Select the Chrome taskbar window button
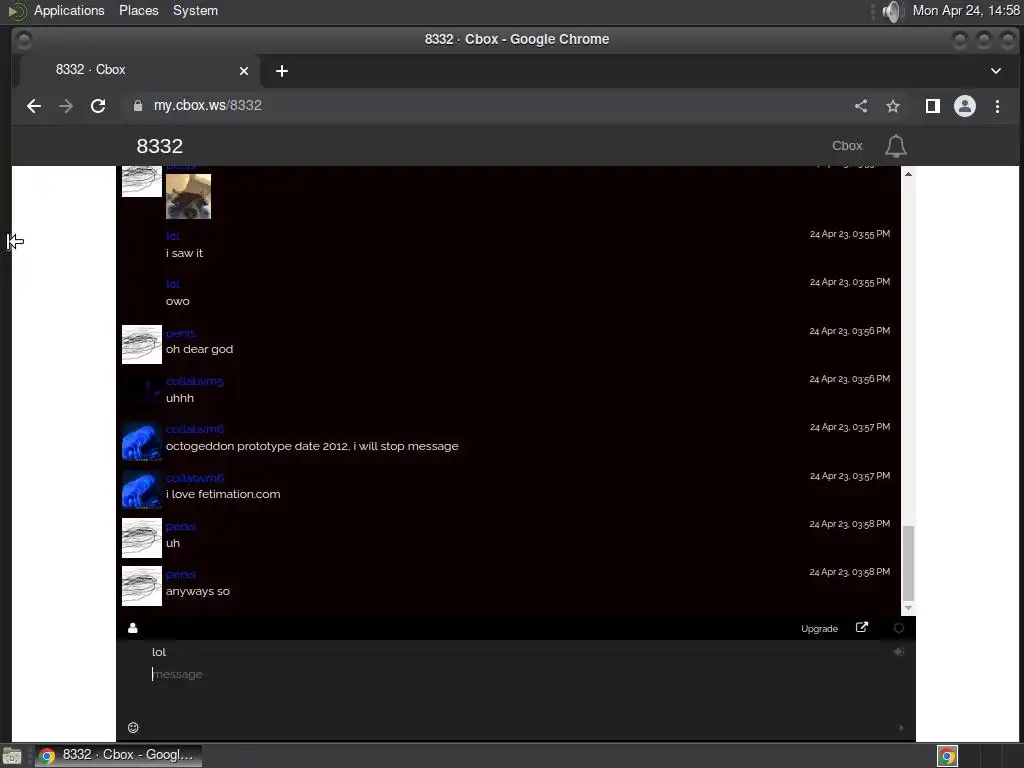Viewport: 1024px width, 768px height. [119, 756]
